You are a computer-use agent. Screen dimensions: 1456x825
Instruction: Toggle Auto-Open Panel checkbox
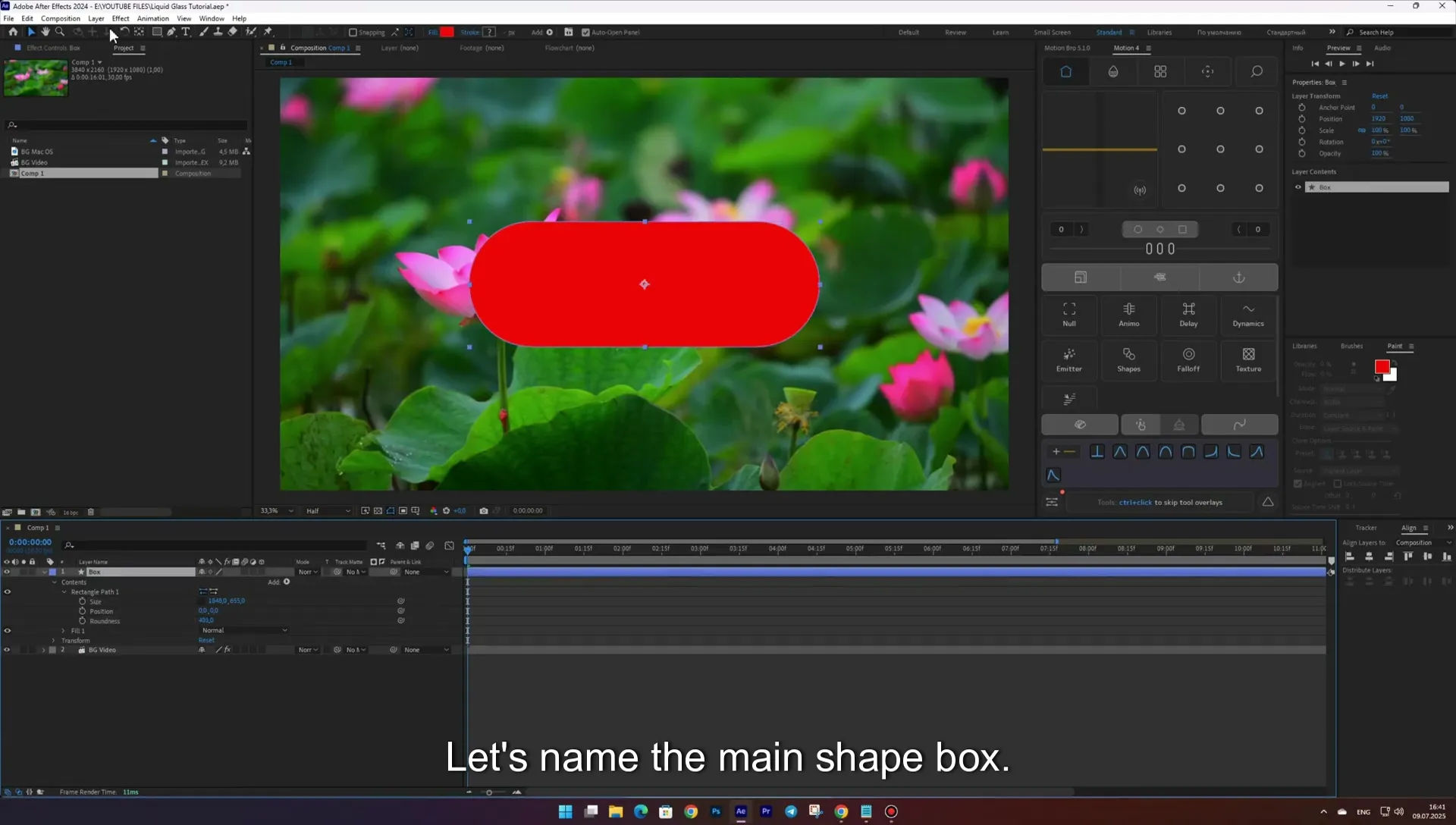(x=585, y=33)
